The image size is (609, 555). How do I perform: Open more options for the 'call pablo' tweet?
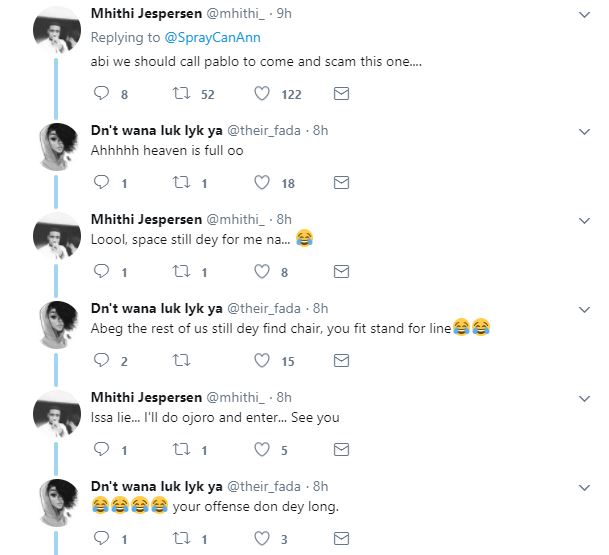(x=585, y=14)
